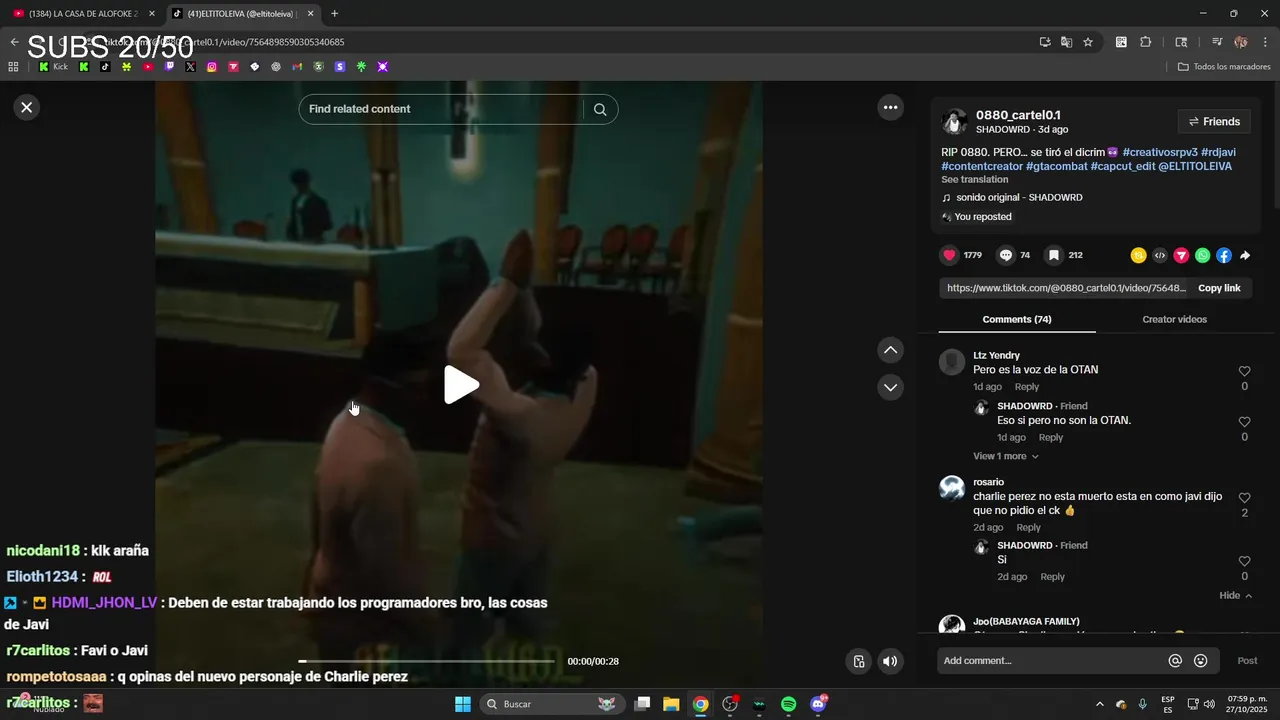Open more share options with the arrow icon
This screenshot has width=1280, height=720.
1245,255
